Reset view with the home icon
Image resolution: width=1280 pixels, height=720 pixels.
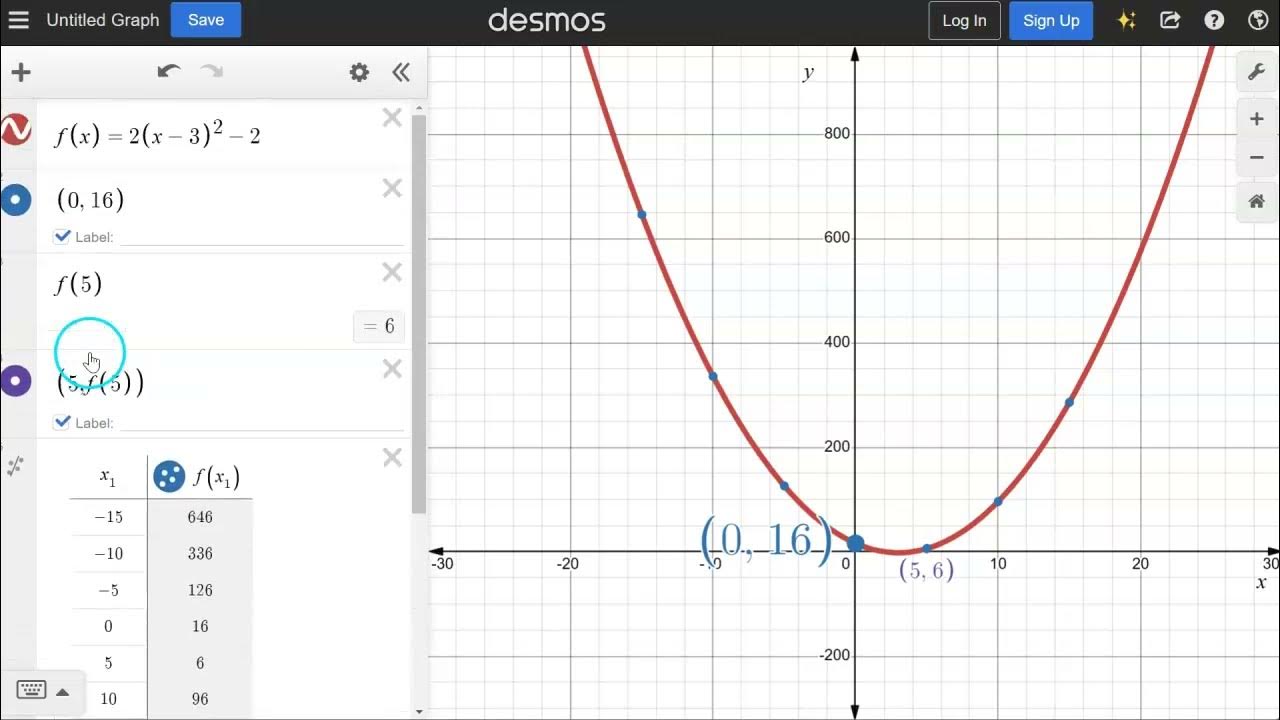click(x=1256, y=201)
